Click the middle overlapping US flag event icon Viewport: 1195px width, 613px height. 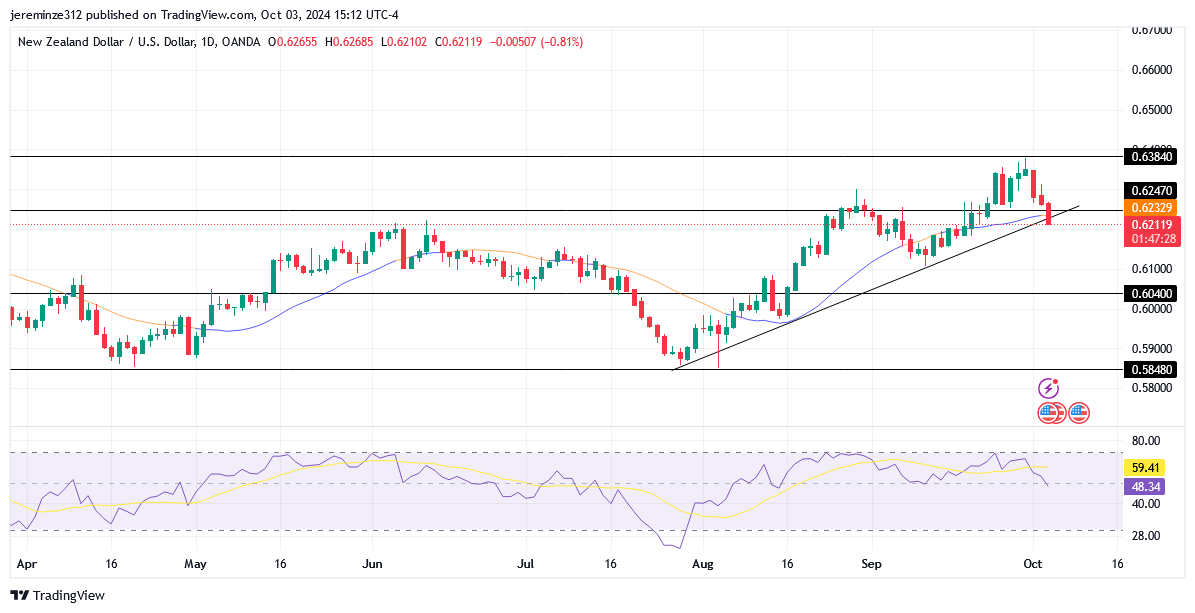[1060, 413]
